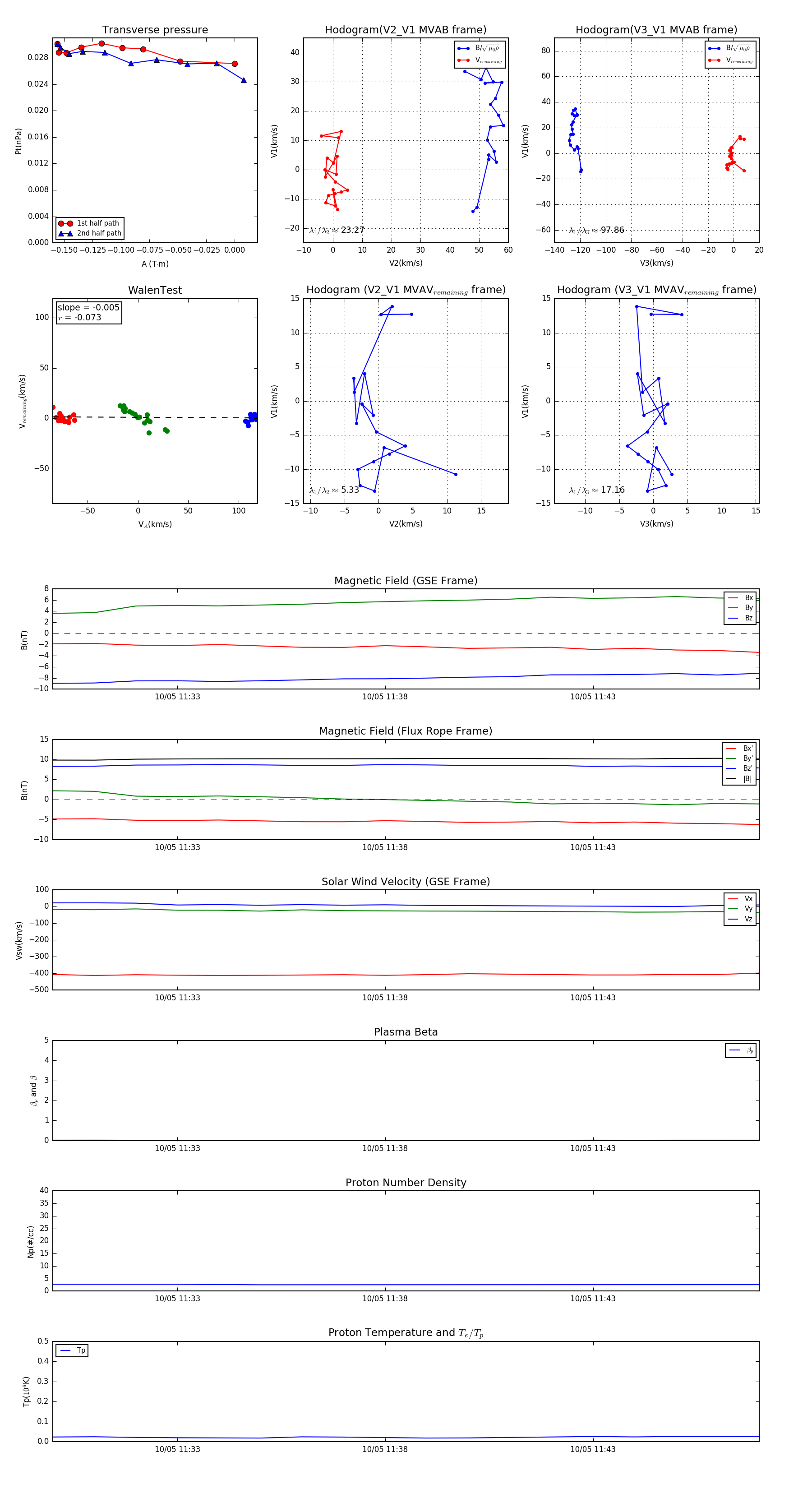Viewport: 812px width, 1489px height.
Task: Click '10/05 11:33' tick under GSE Magnetic Field
Action: (x=177, y=697)
